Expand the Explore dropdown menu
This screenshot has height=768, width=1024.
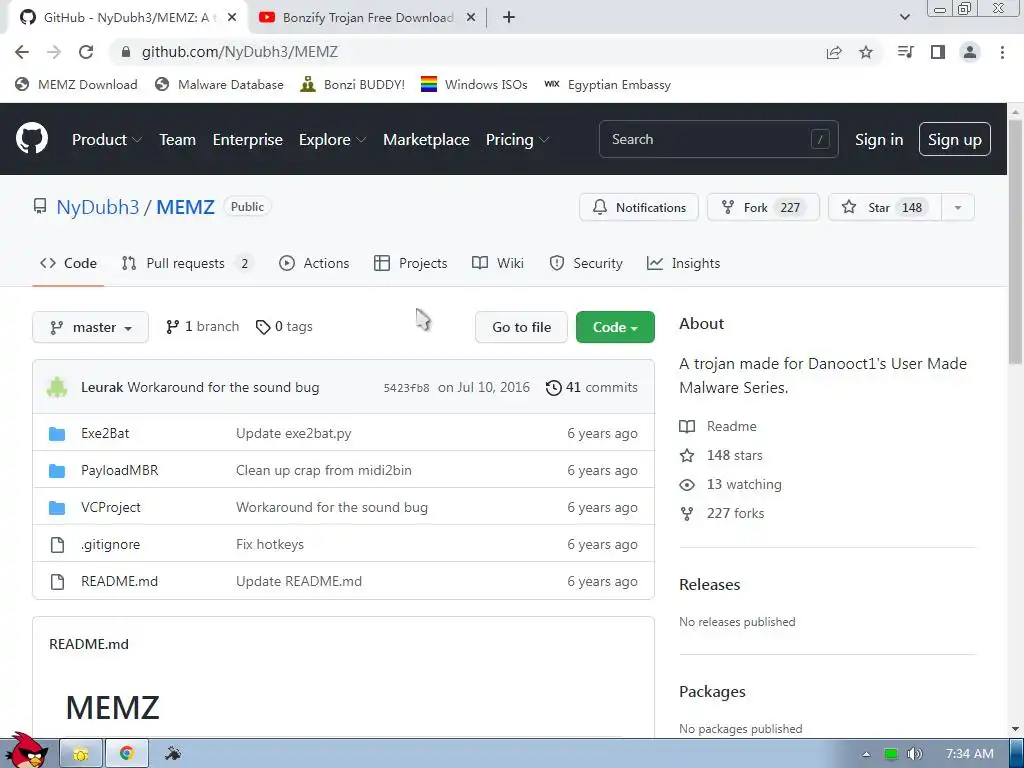(x=332, y=139)
